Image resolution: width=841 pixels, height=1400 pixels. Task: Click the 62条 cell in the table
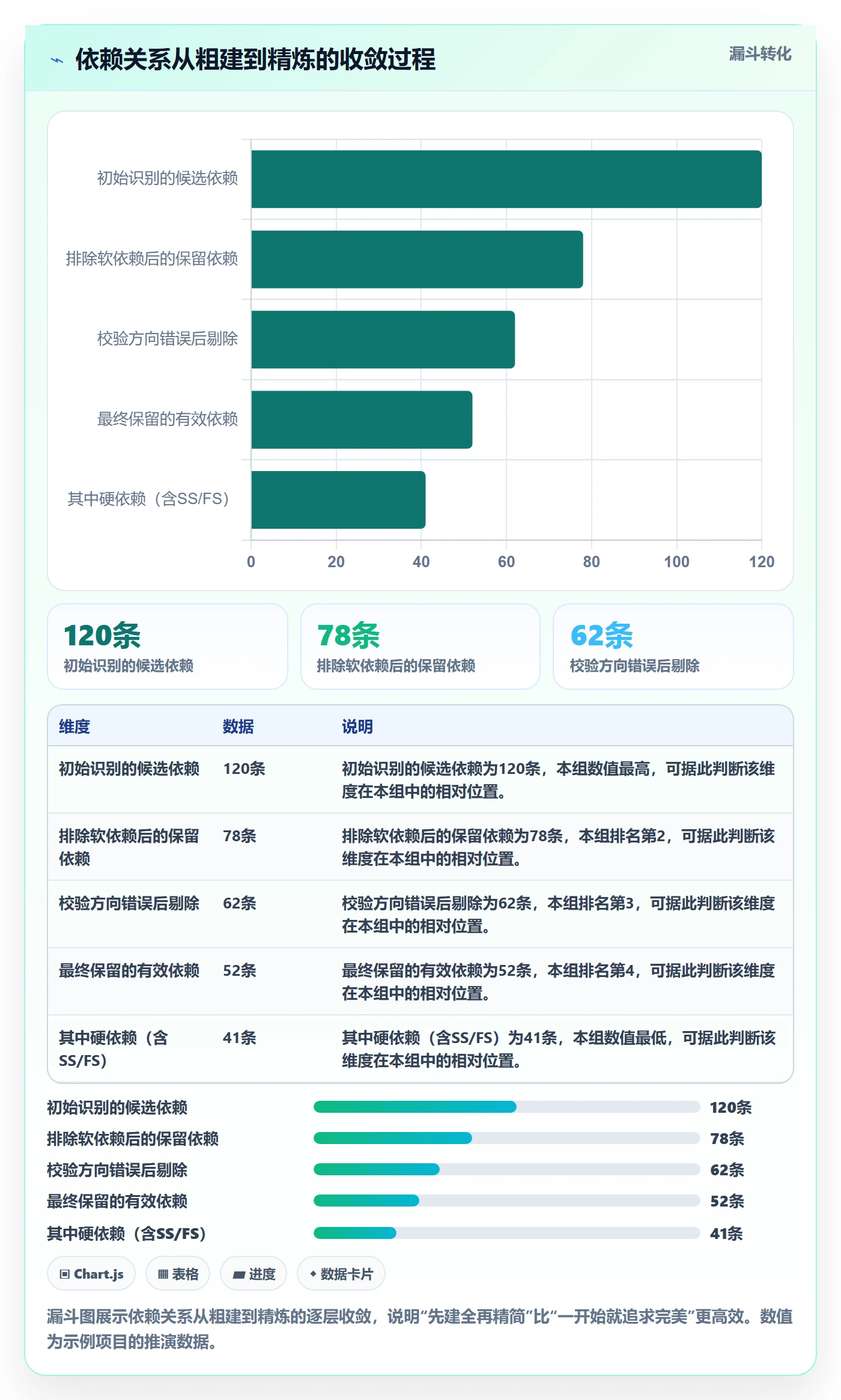240,903
